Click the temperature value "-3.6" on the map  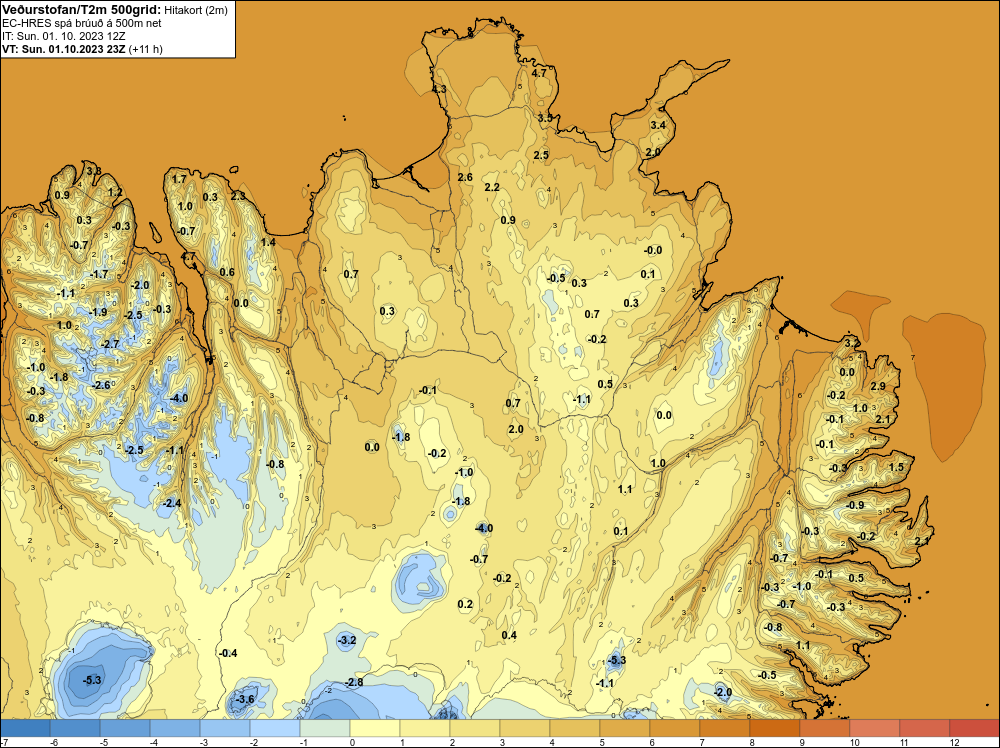point(245,700)
